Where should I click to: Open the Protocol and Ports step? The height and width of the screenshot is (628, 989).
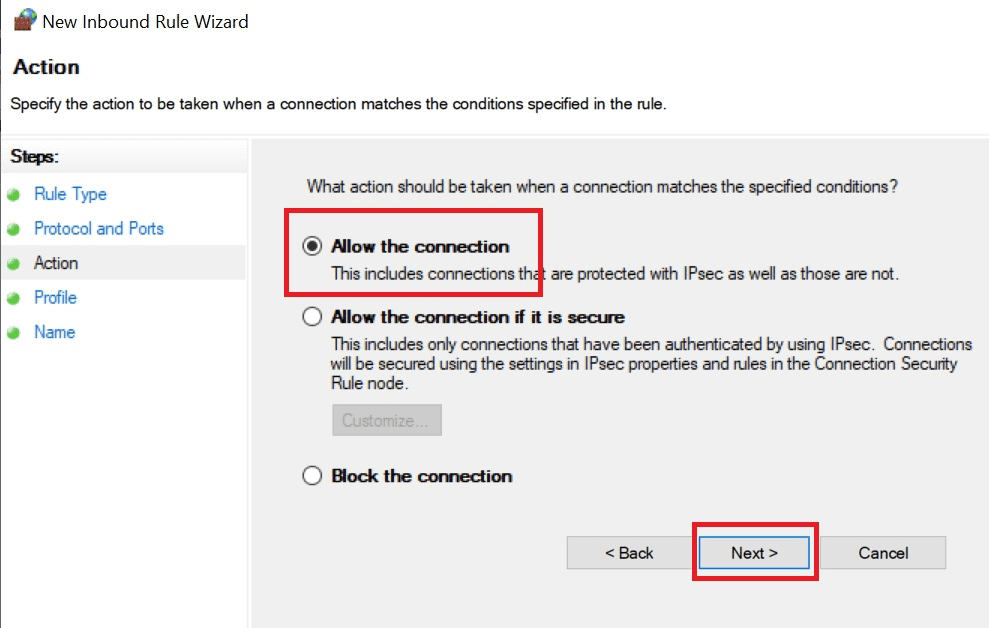pyautogui.click(x=98, y=228)
